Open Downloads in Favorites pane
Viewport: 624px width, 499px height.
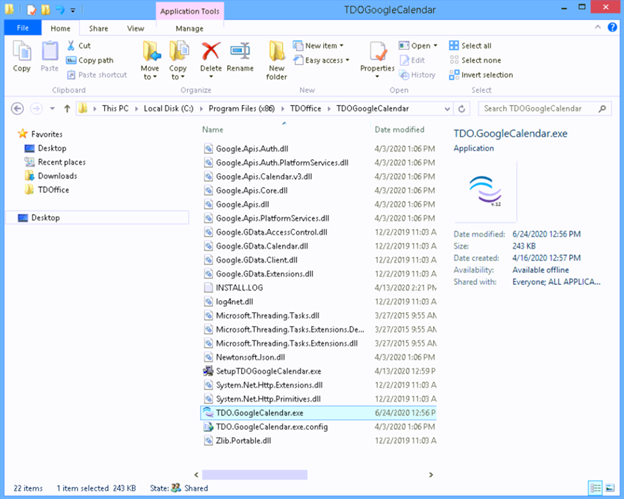(x=57, y=175)
